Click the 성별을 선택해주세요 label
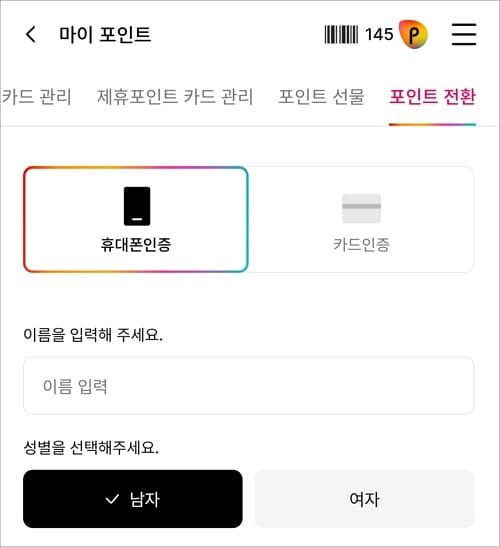500x547 pixels. (x=91, y=447)
